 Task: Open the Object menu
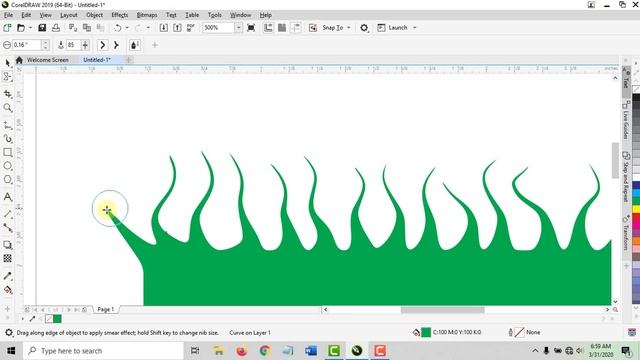tap(94, 15)
